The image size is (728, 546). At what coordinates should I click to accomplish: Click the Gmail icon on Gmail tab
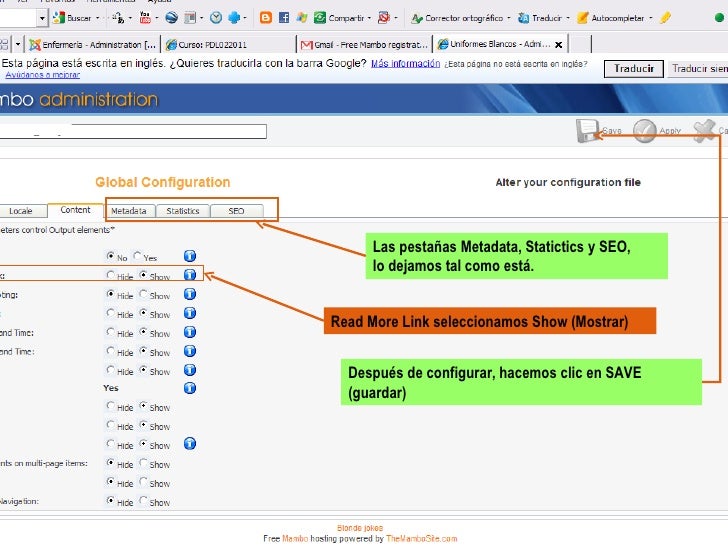[306, 45]
